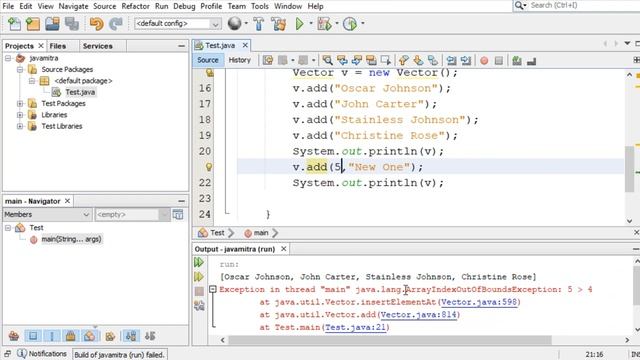This screenshot has width=640, height=360.
Task: Click the Uncomment editor toolbar icon
Action: [531, 61]
